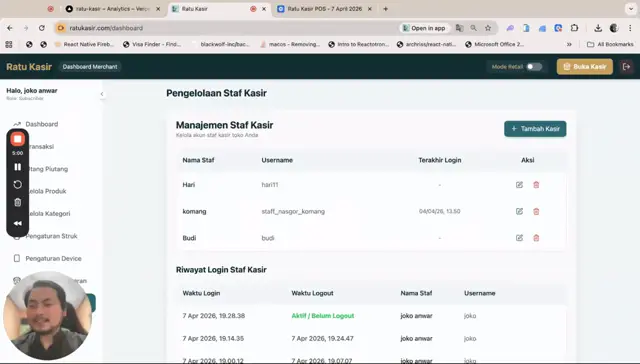640x364 pixels.
Task: Delete staff row komang
Action: pyautogui.click(x=536, y=211)
